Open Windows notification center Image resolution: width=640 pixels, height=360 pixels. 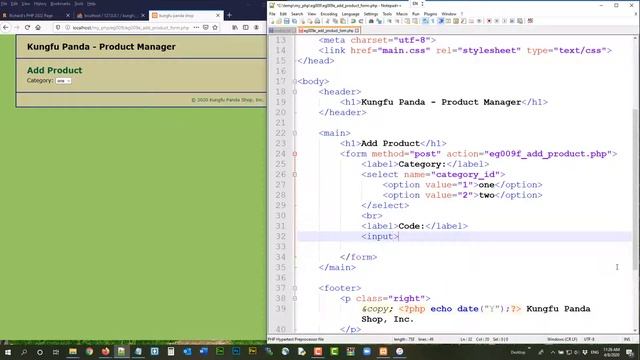point(630,352)
